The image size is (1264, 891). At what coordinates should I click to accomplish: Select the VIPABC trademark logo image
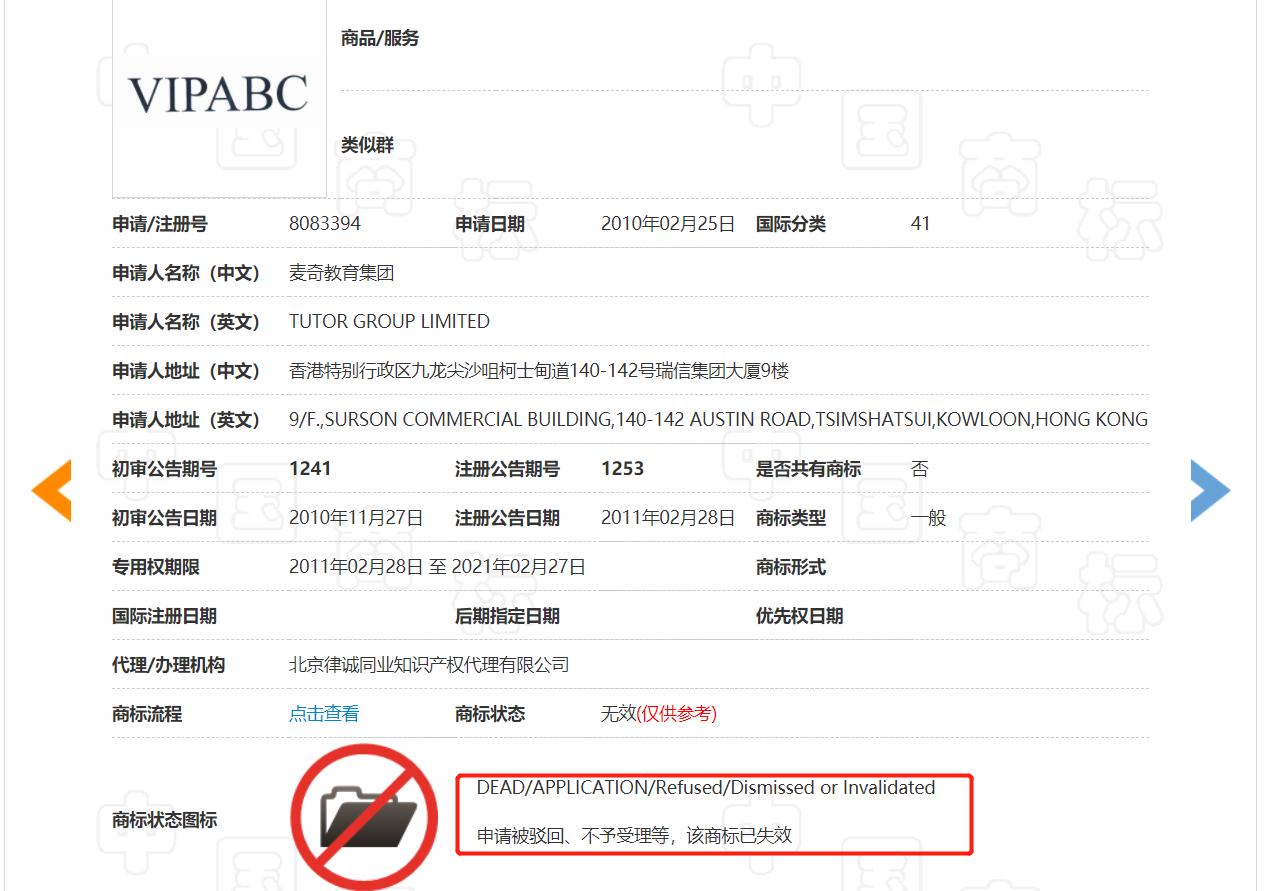tap(219, 97)
